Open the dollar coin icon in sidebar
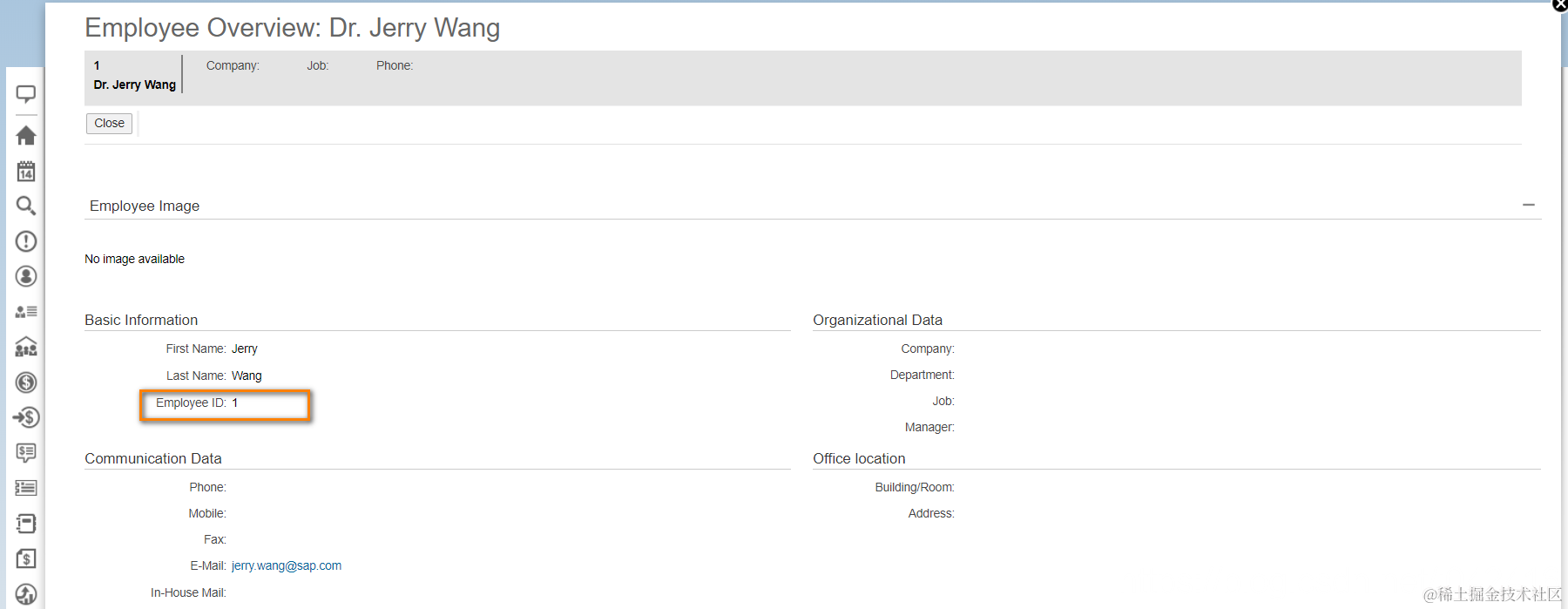1568x609 pixels. point(26,382)
